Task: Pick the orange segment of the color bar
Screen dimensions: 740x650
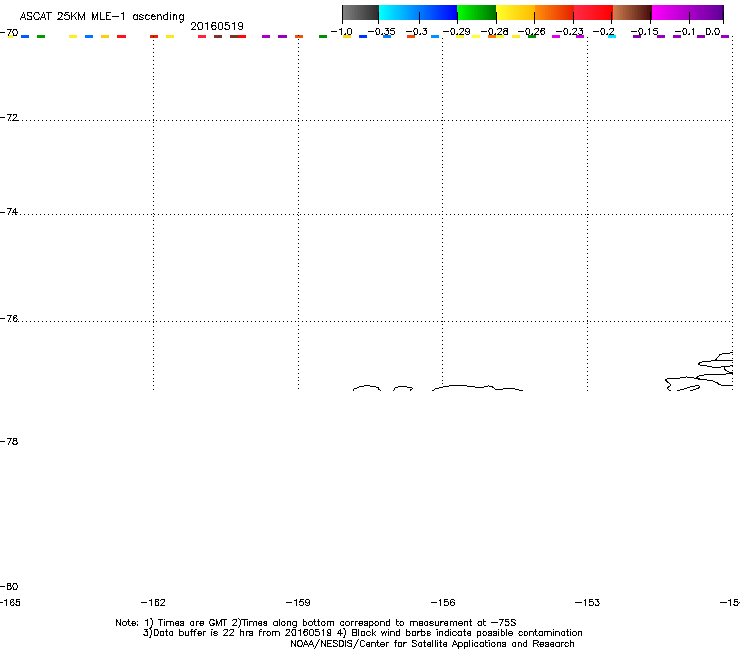Action: (554, 13)
